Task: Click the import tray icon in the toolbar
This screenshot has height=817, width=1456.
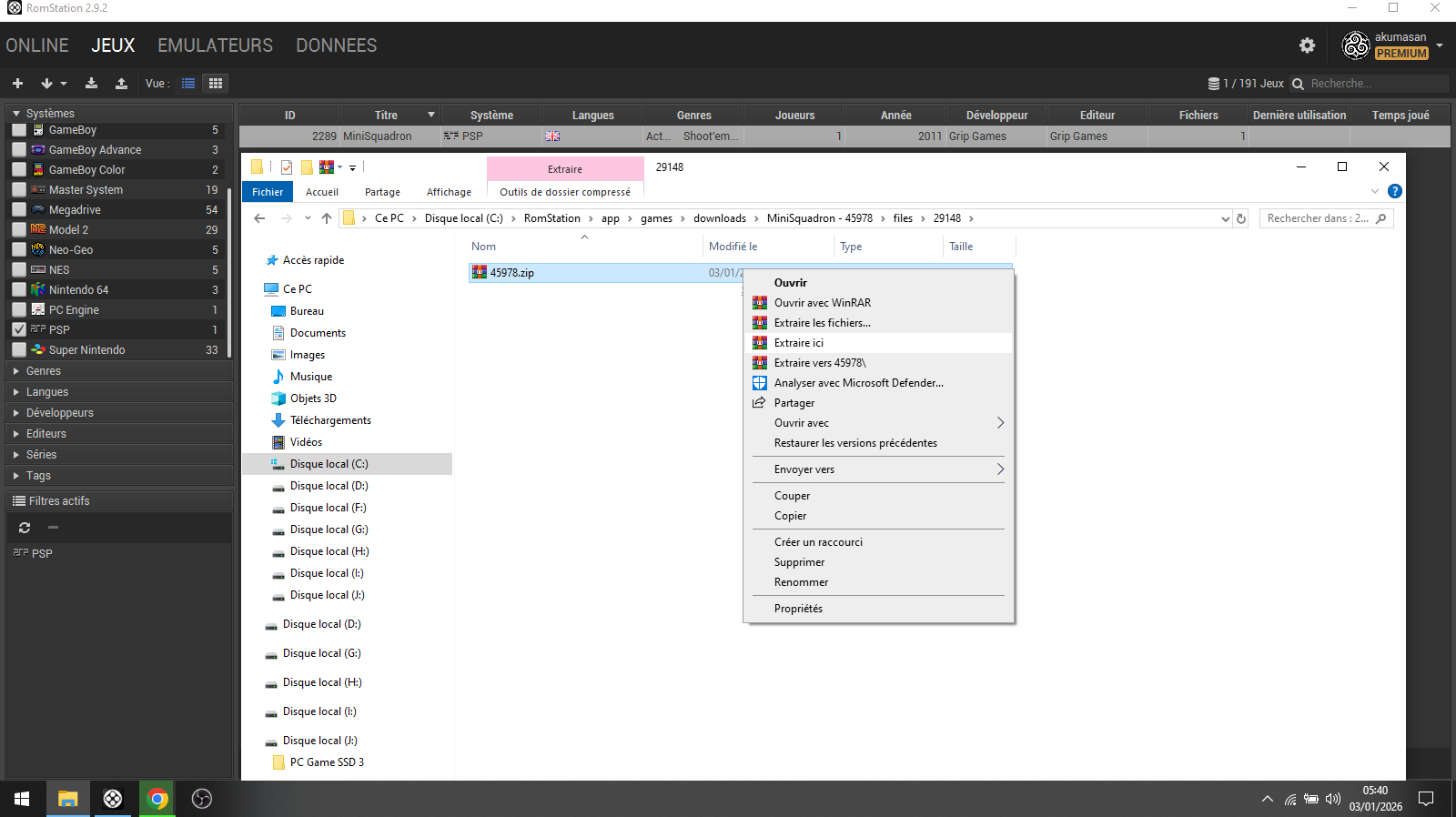Action: click(x=91, y=84)
